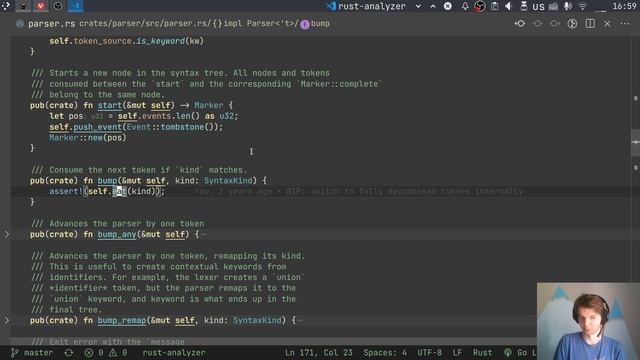
Task: Open the master git branch in status bar
Action: click(x=32, y=353)
